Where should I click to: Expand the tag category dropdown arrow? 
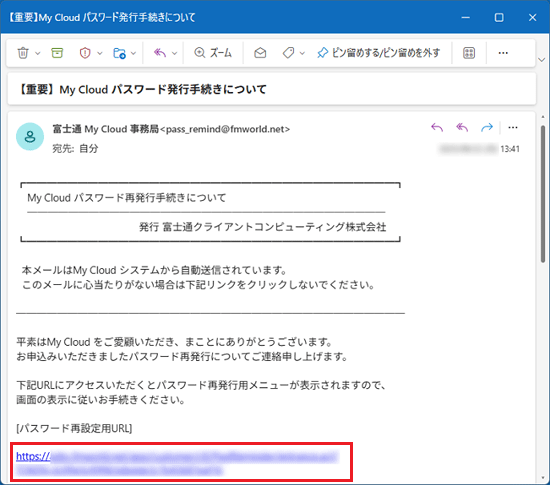pos(302,53)
